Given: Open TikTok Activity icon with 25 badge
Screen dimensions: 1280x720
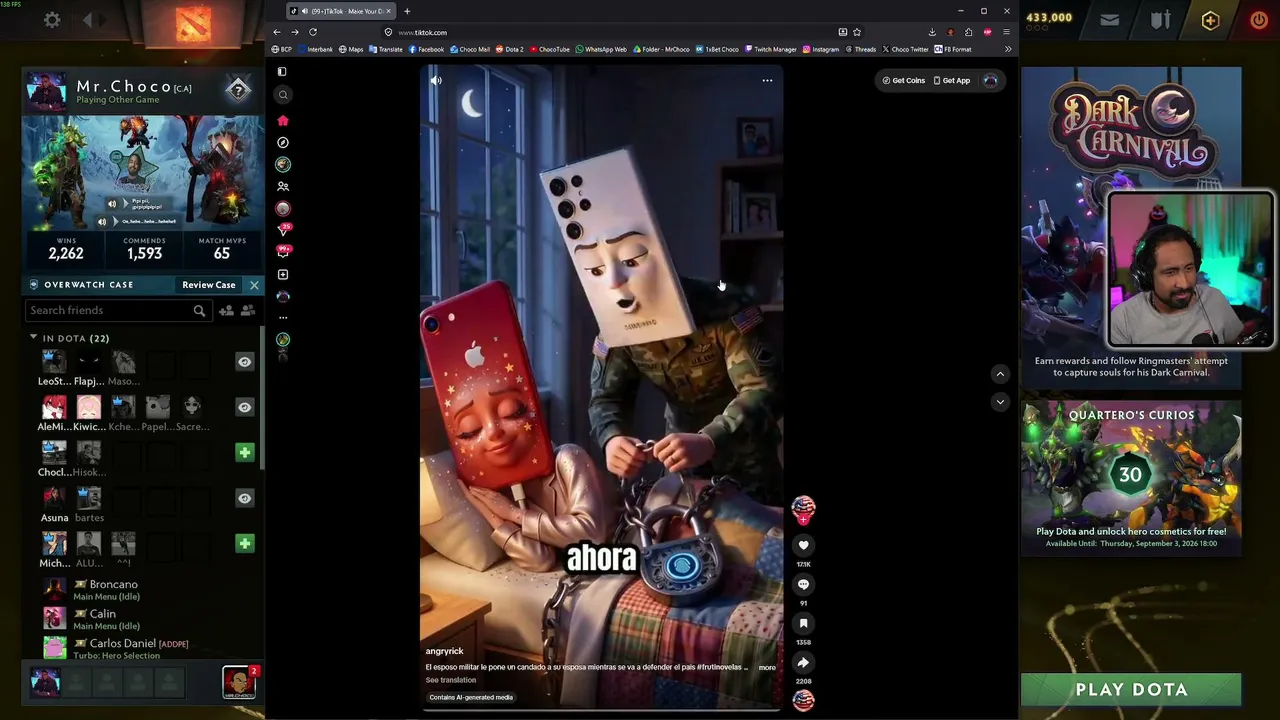Looking at the screenshot, I should click(x=283, y=230).
